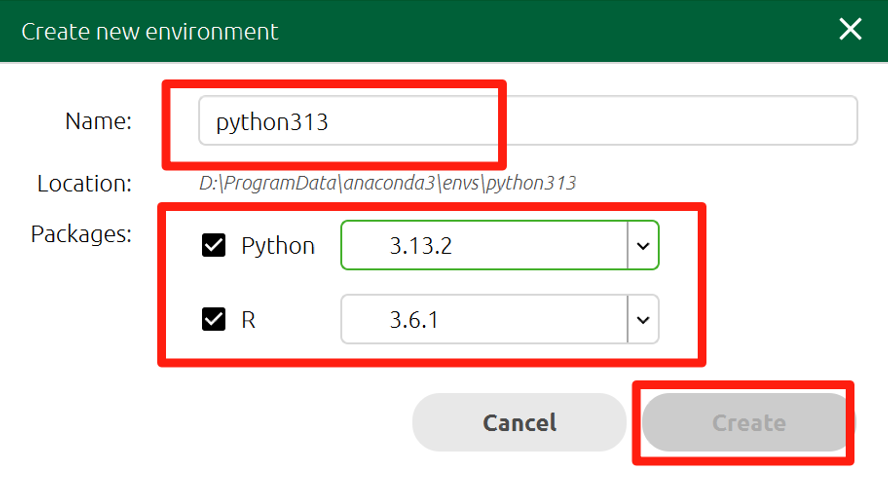The image size is (888, 479).
Task: Click the Location: label
Action: pyautogui.click(x=84, y=184)
